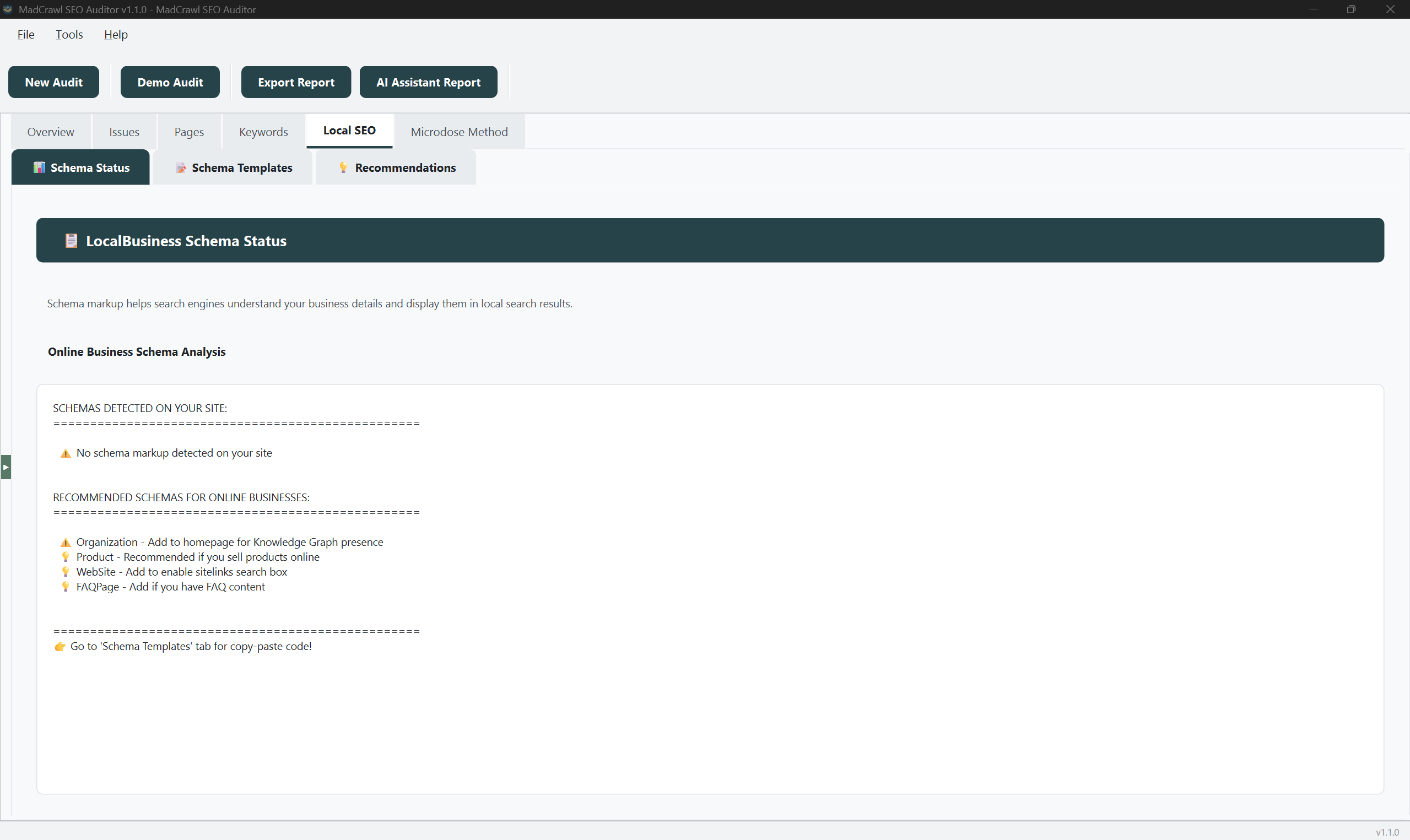This screenshot has width=1410, height=840.
Task: Open the Tools menu
Action: click(x=69, y=35)
